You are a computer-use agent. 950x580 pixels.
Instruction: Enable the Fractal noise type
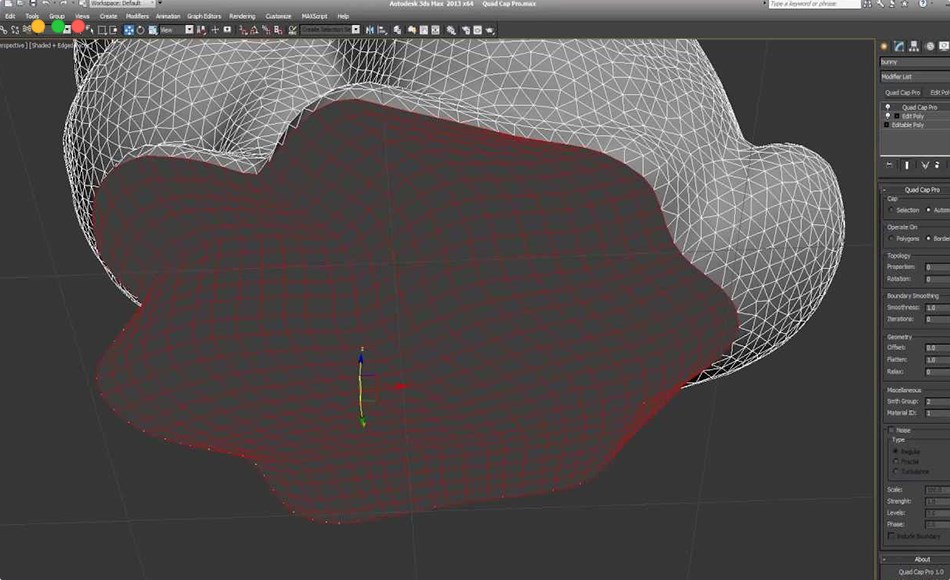point(895,461)
